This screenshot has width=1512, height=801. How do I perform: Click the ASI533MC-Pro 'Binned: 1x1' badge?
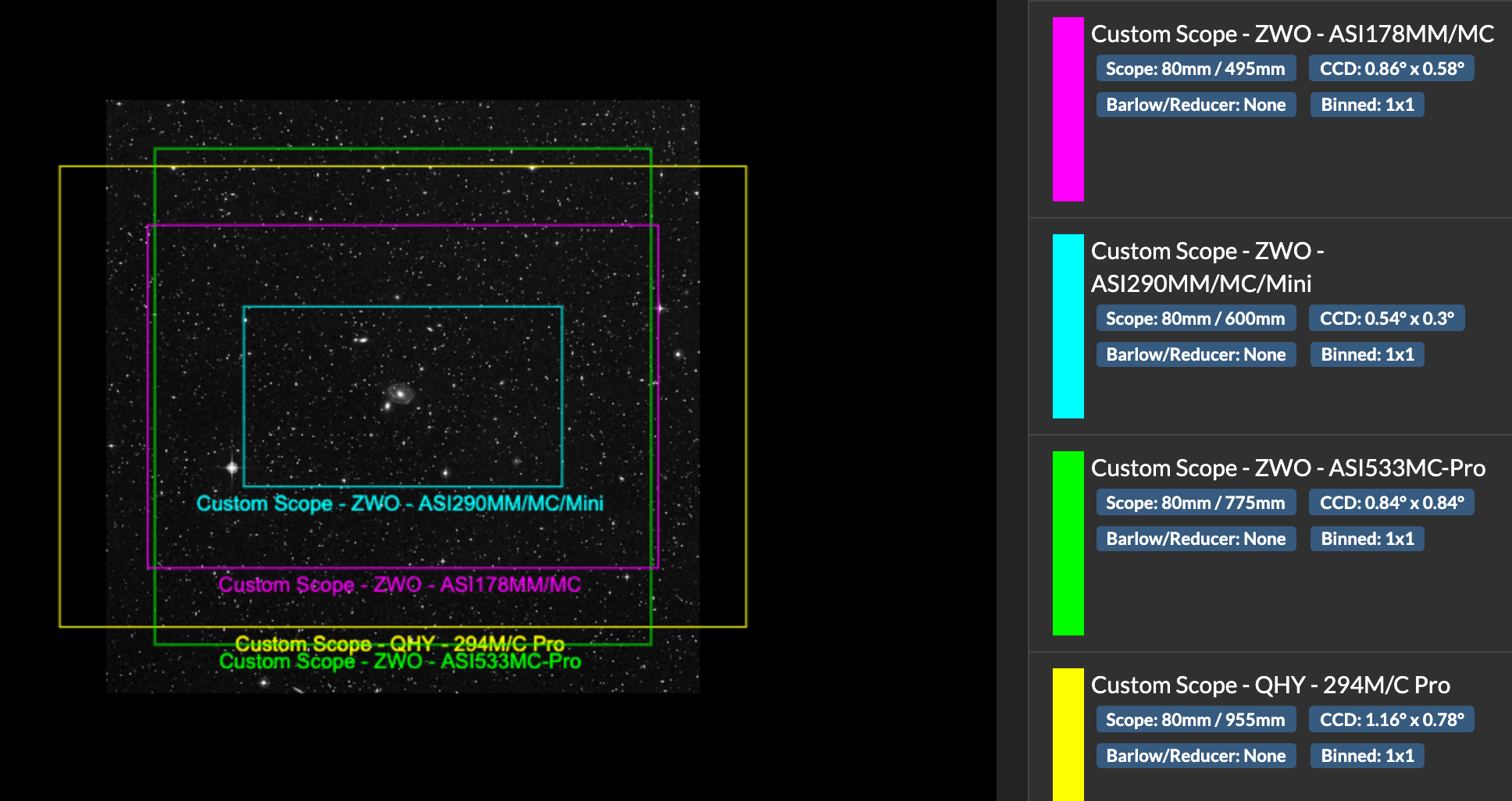coord(1368,539)
